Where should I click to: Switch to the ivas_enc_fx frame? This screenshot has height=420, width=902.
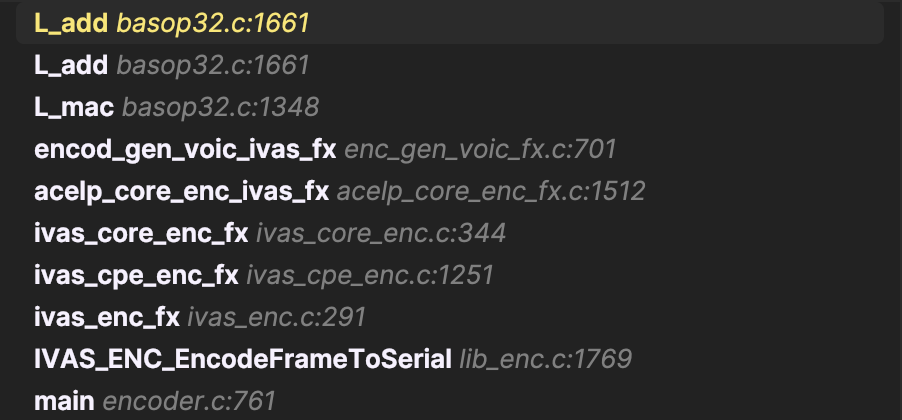pyautogui.click(x=107, y=318)
